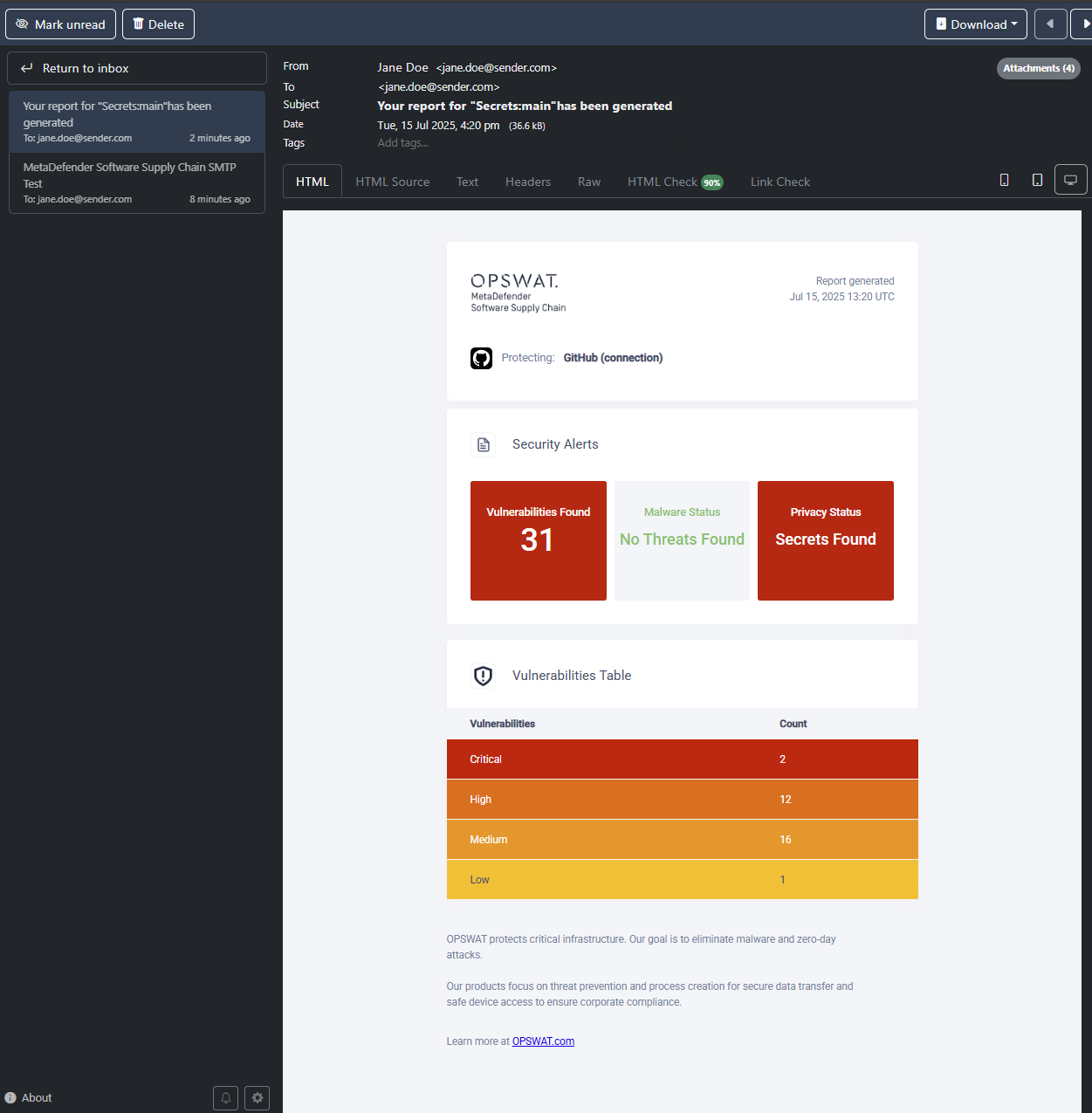Click the Vulnerabilities Table shield icon
The width and height of the screenshot is (1092, 1113).
point(483,676)
